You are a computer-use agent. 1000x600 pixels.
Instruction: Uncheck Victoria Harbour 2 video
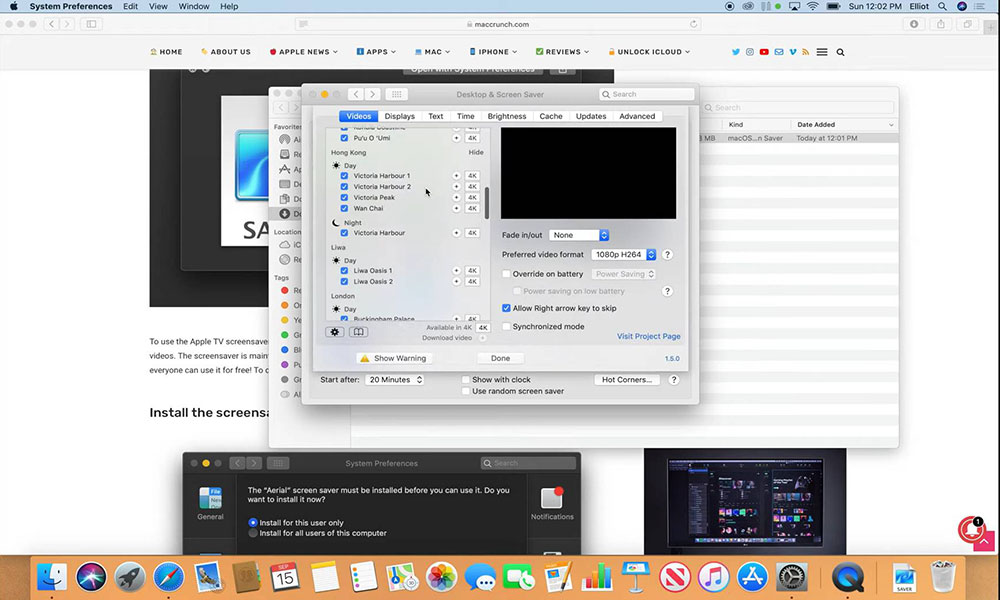[x=344, y=186]
